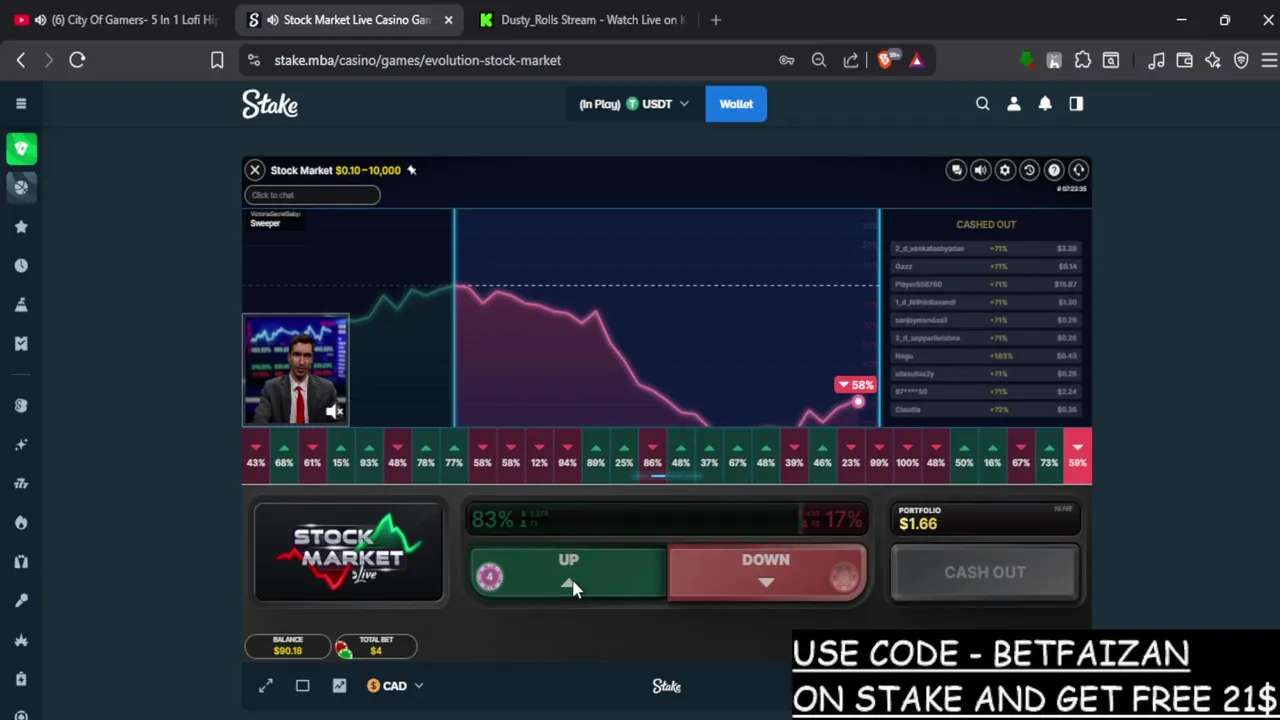The height and width of the screenshot is (720, 1280).
Task: Switch to City Of Gamers YouTube tab
Action: (118, 20)
